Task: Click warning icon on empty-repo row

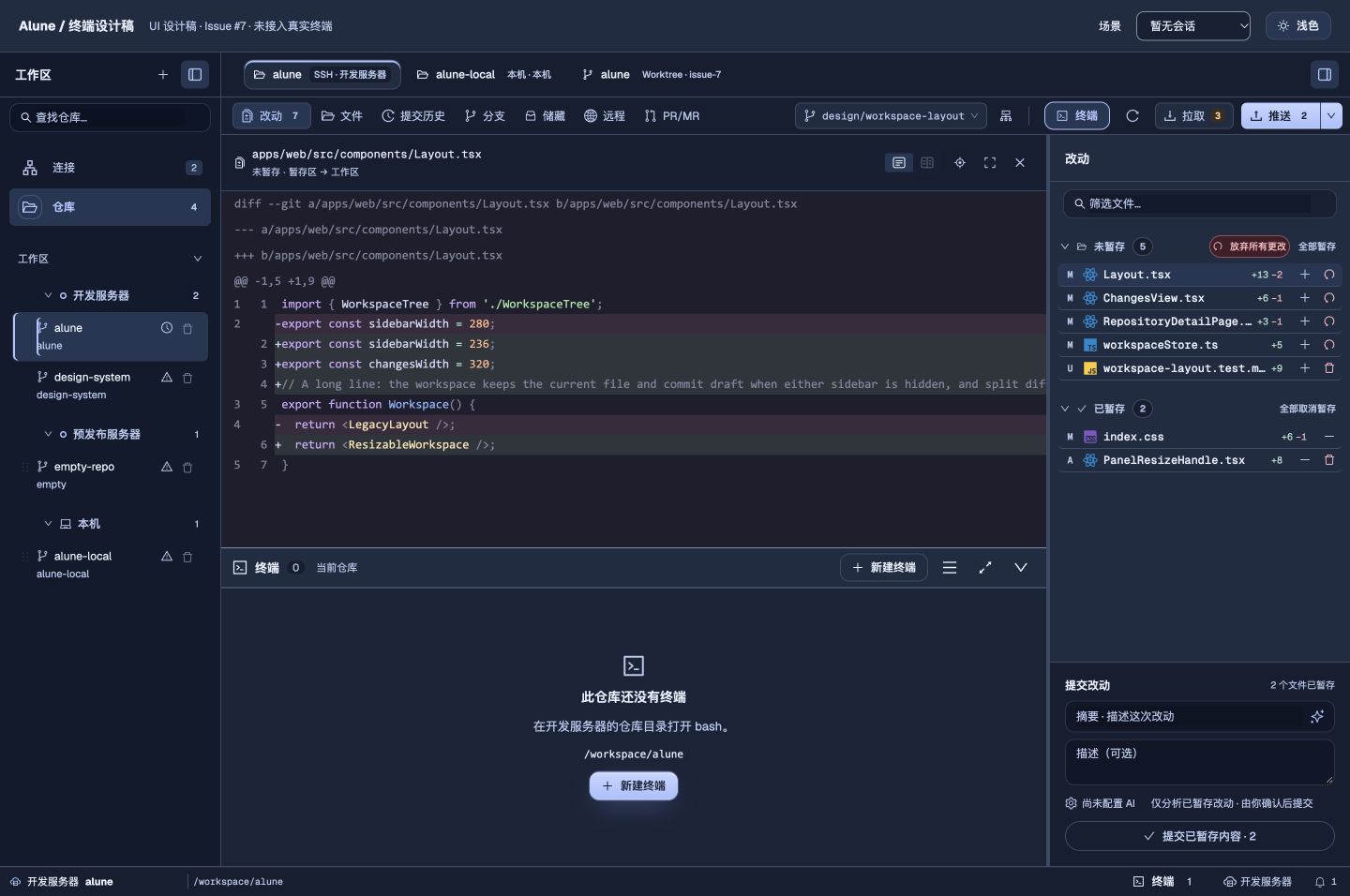Action: click(x=167, y=467)
